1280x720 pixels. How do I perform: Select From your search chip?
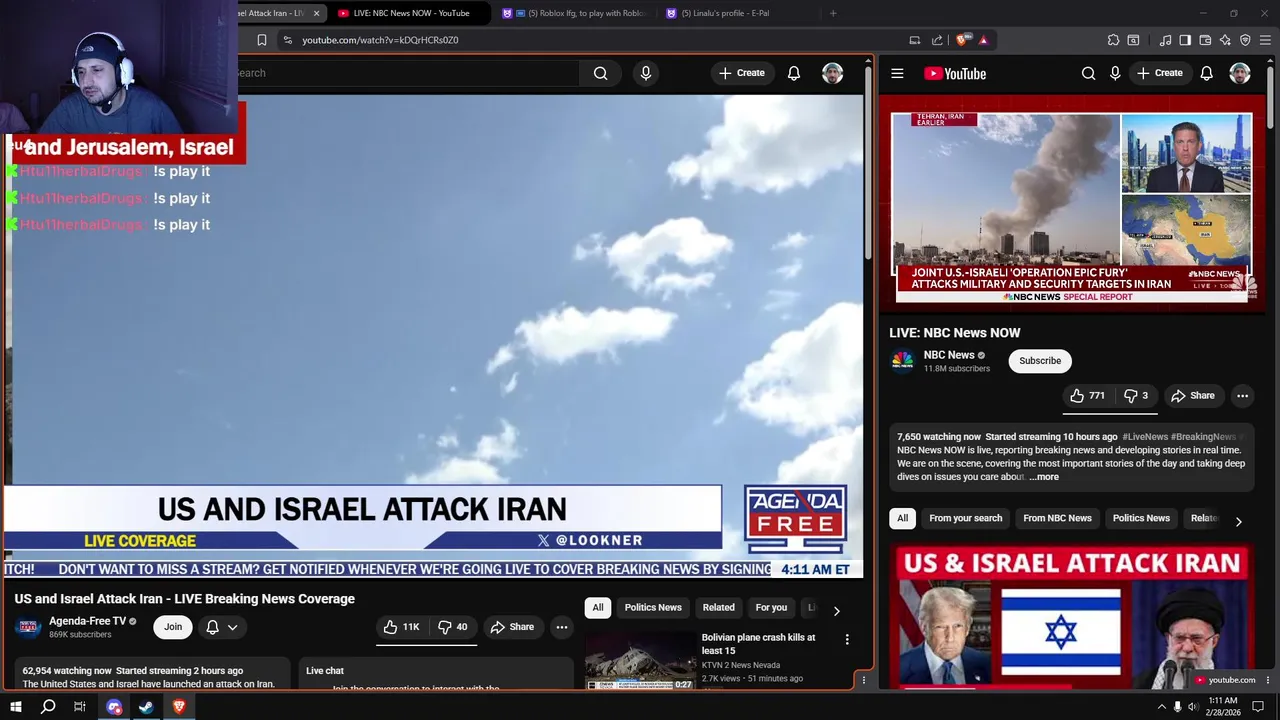[965, 518]
